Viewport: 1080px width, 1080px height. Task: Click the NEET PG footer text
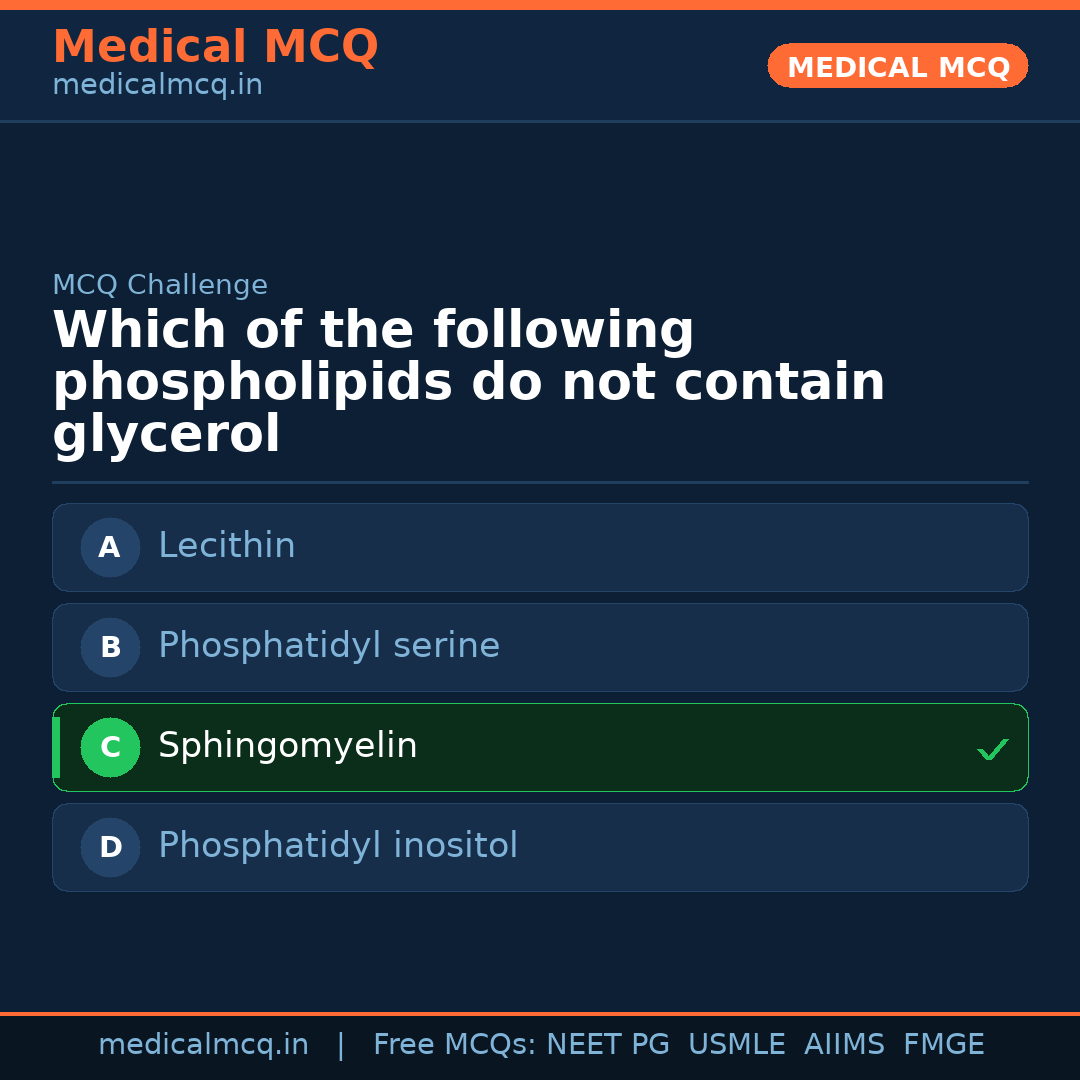coord(608,1045)
